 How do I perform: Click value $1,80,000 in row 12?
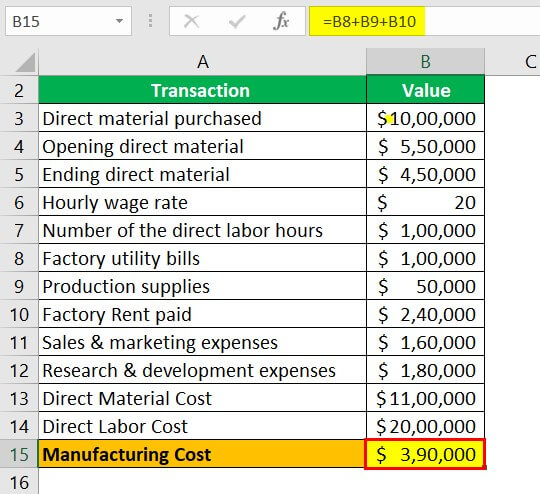[x=426, y=370]
